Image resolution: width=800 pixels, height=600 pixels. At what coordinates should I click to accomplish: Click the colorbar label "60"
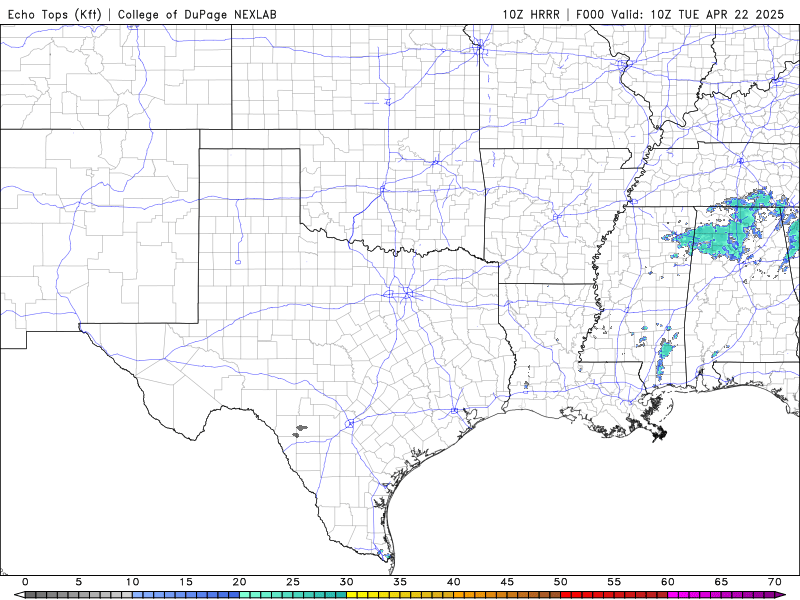coord(668,582)
